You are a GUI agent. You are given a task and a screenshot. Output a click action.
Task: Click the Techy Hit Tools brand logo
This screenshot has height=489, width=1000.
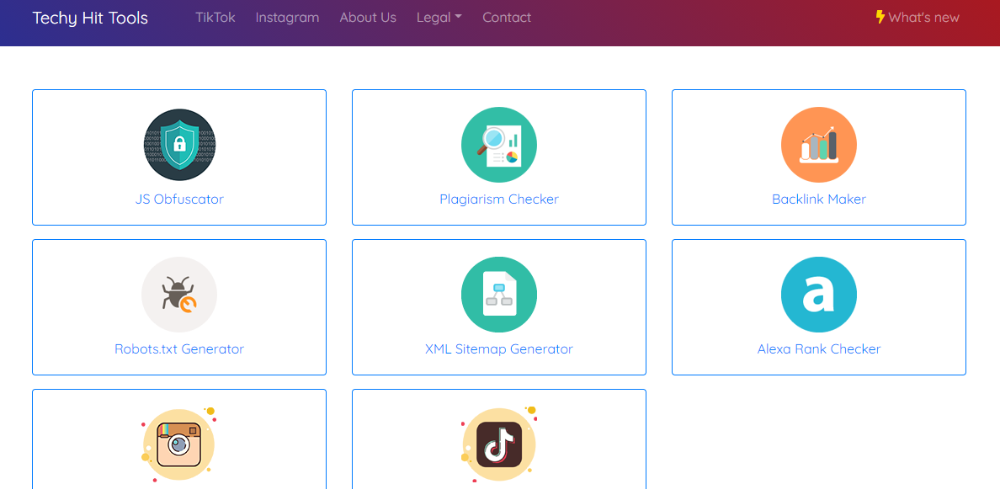[x=90, y=18]
